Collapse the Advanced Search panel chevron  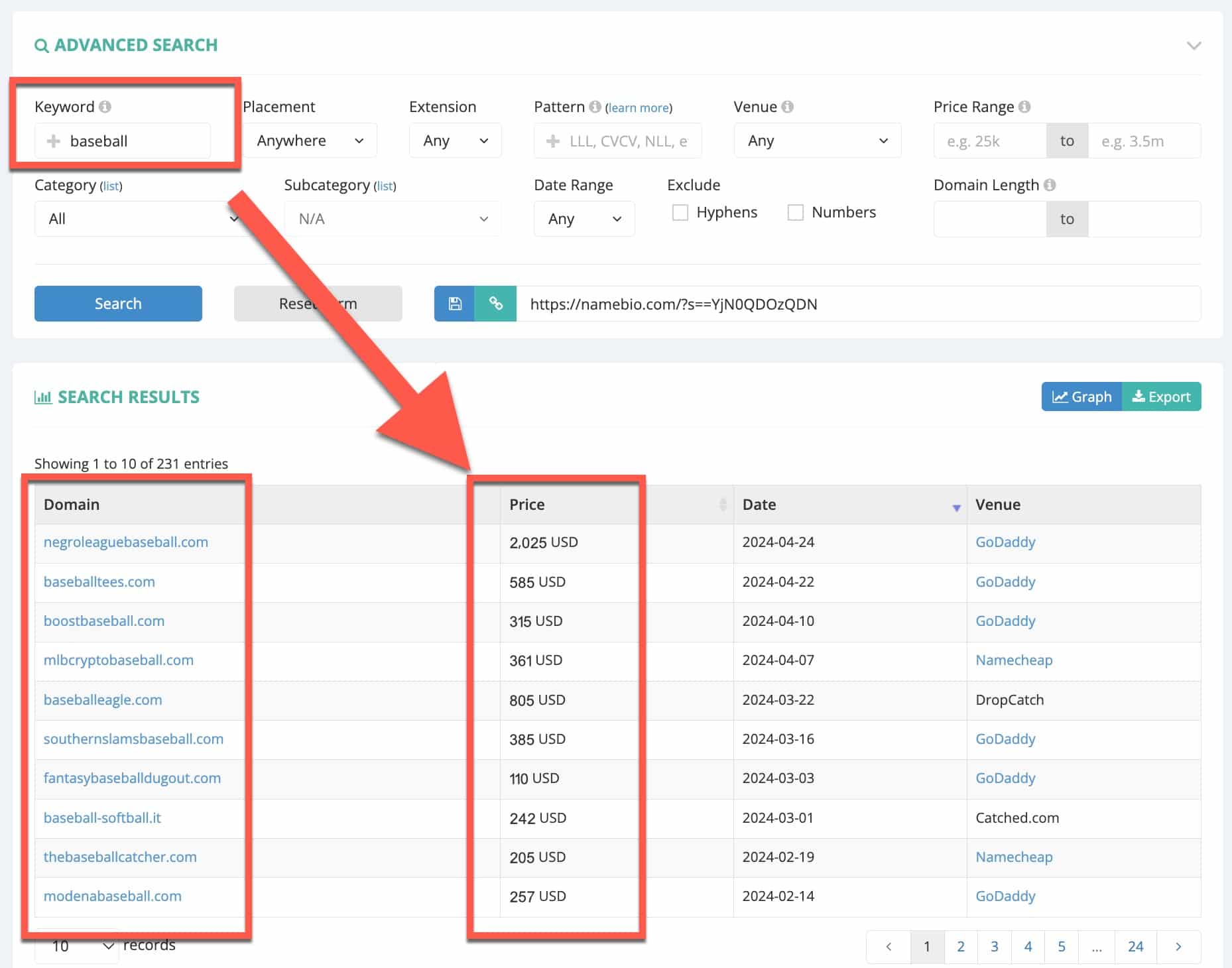point(1194,46)
